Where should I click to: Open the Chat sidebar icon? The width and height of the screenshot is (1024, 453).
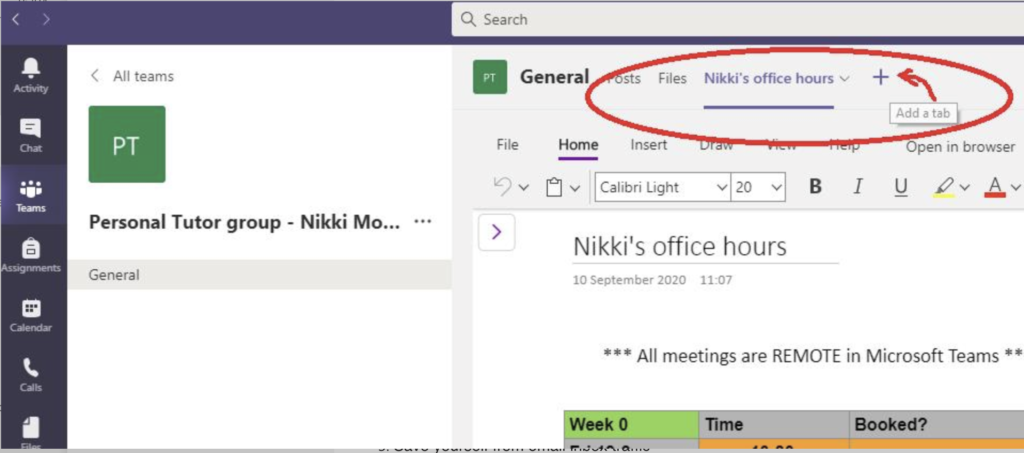coord(31,134)
